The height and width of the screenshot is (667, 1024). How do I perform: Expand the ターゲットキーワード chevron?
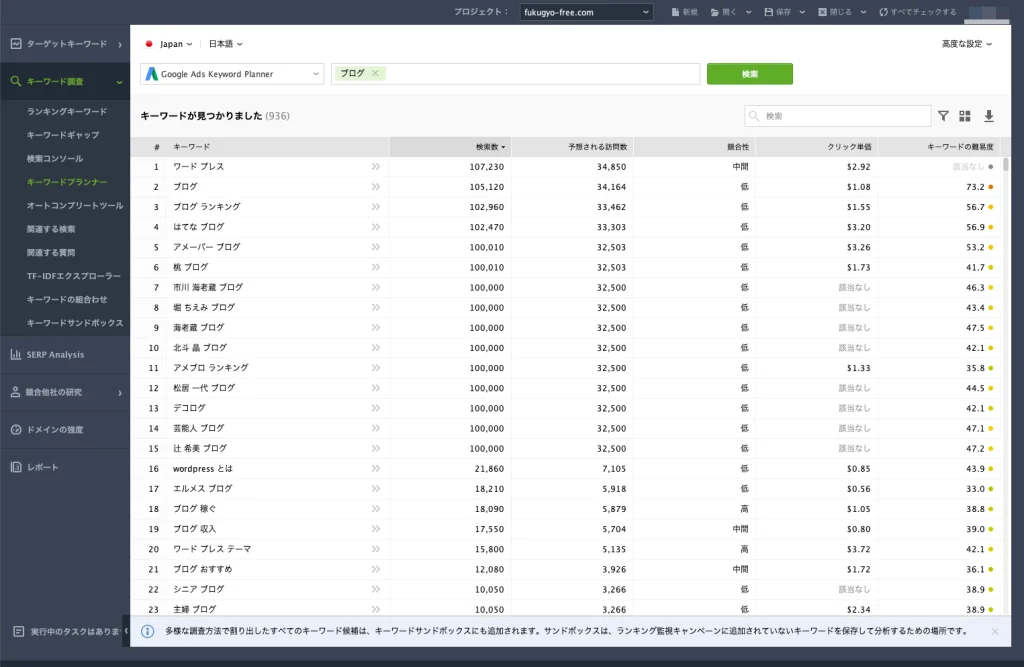coord(120,44)
